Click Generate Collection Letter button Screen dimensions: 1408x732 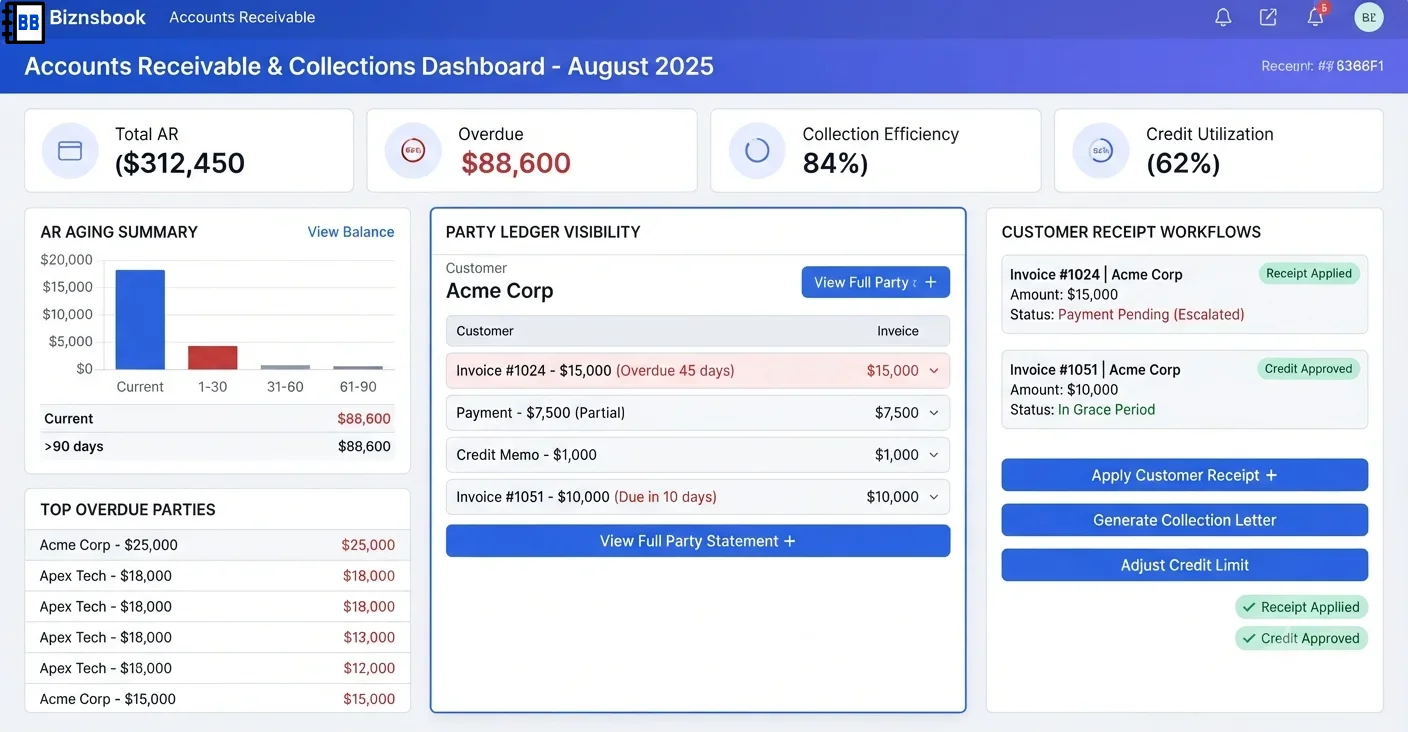[x=1185, y=520]
